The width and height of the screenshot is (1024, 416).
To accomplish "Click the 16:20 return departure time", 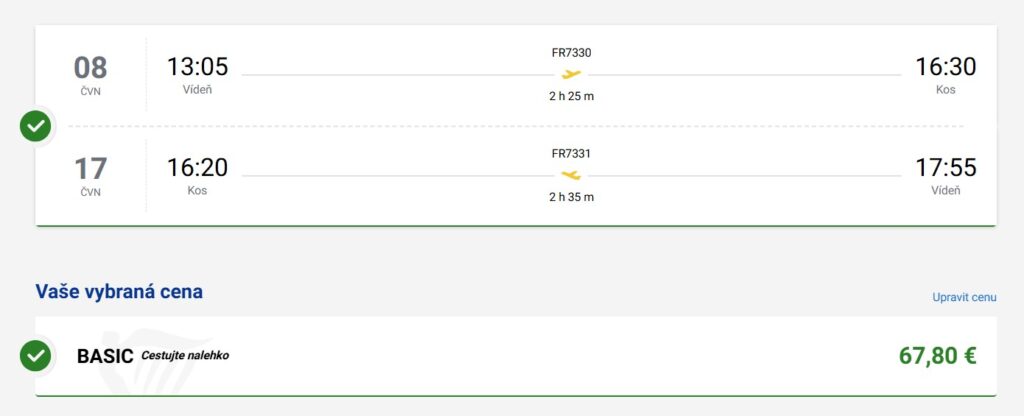I will point(197,167).
